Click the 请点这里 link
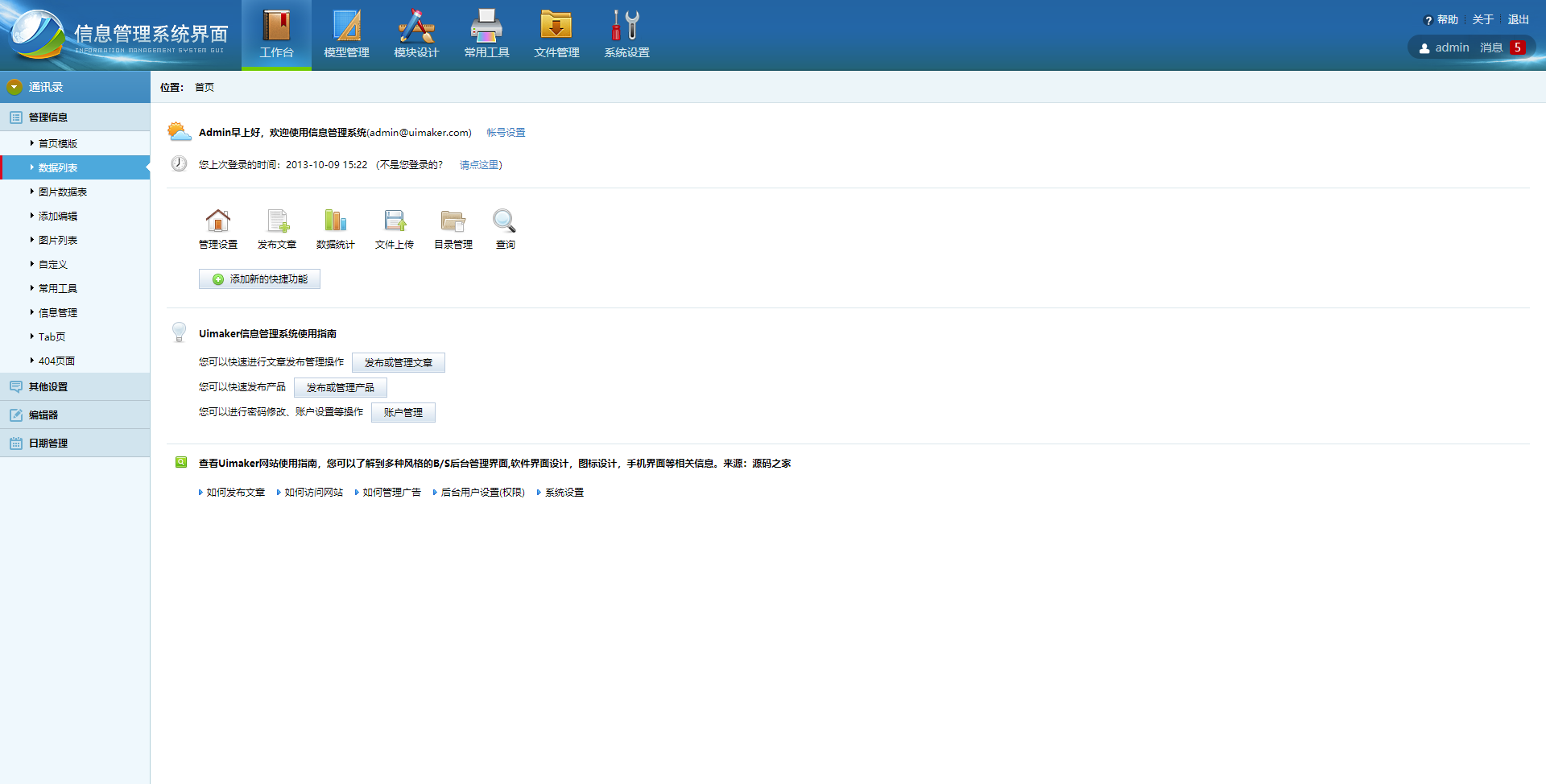The width and height of the screenshot is (1546, 784). tap(479, 165)
